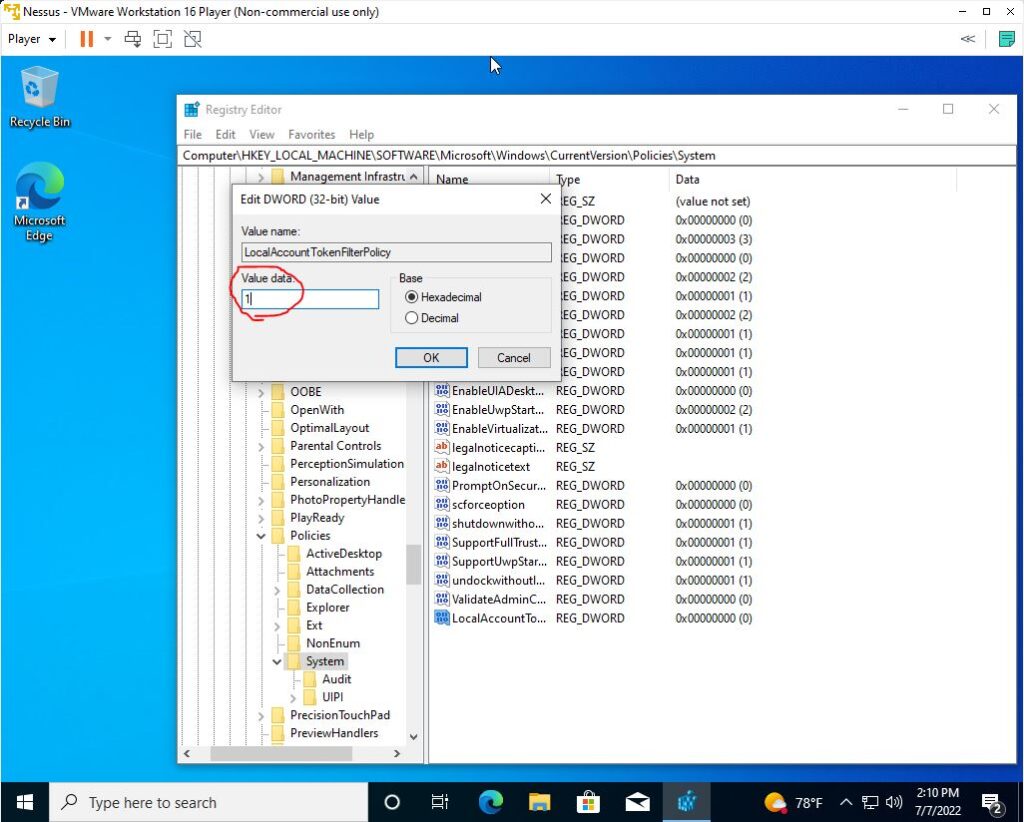Select the Recycle Bin desktop icon

click(x=39, y=97)
